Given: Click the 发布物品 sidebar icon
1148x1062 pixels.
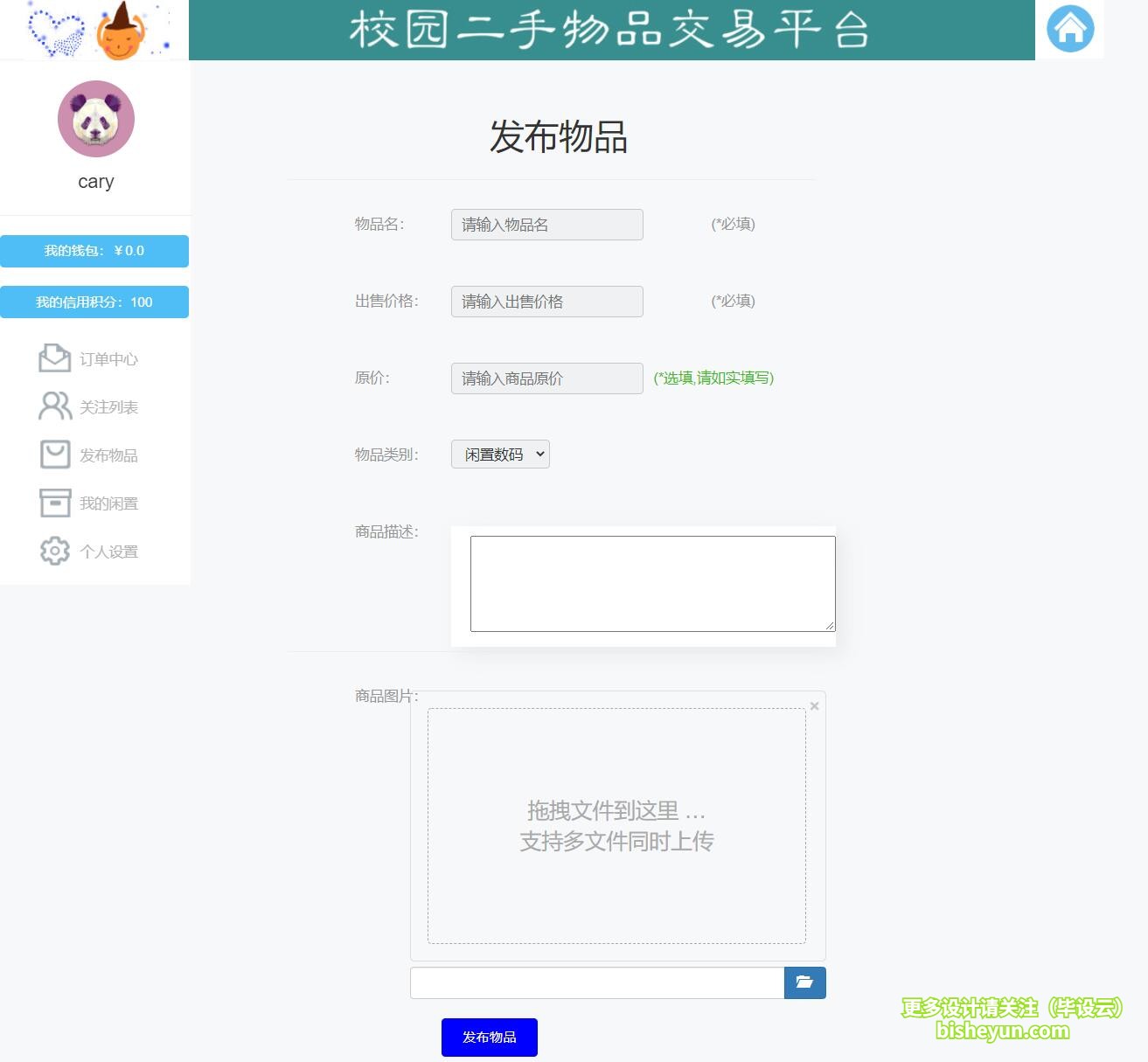Looking at the screenshot, I should [54, 454].
